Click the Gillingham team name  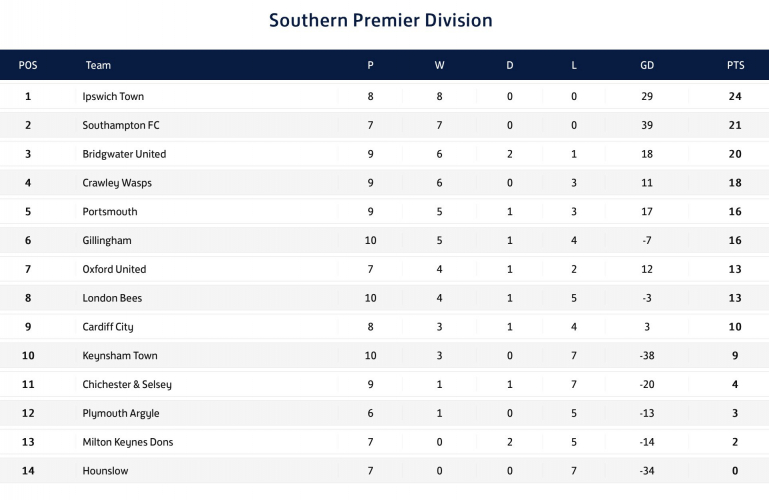pyautogui.click(x=107, y=241)
